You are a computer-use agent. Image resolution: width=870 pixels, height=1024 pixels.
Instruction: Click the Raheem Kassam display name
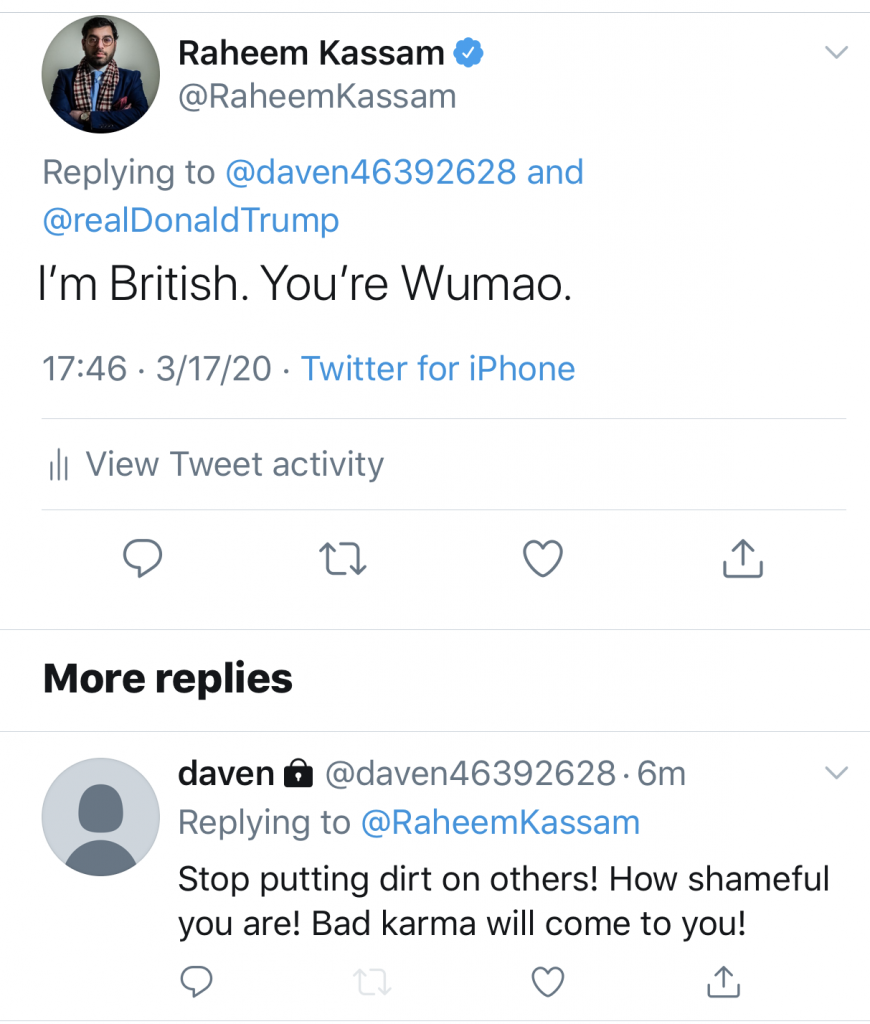point(311,53)
